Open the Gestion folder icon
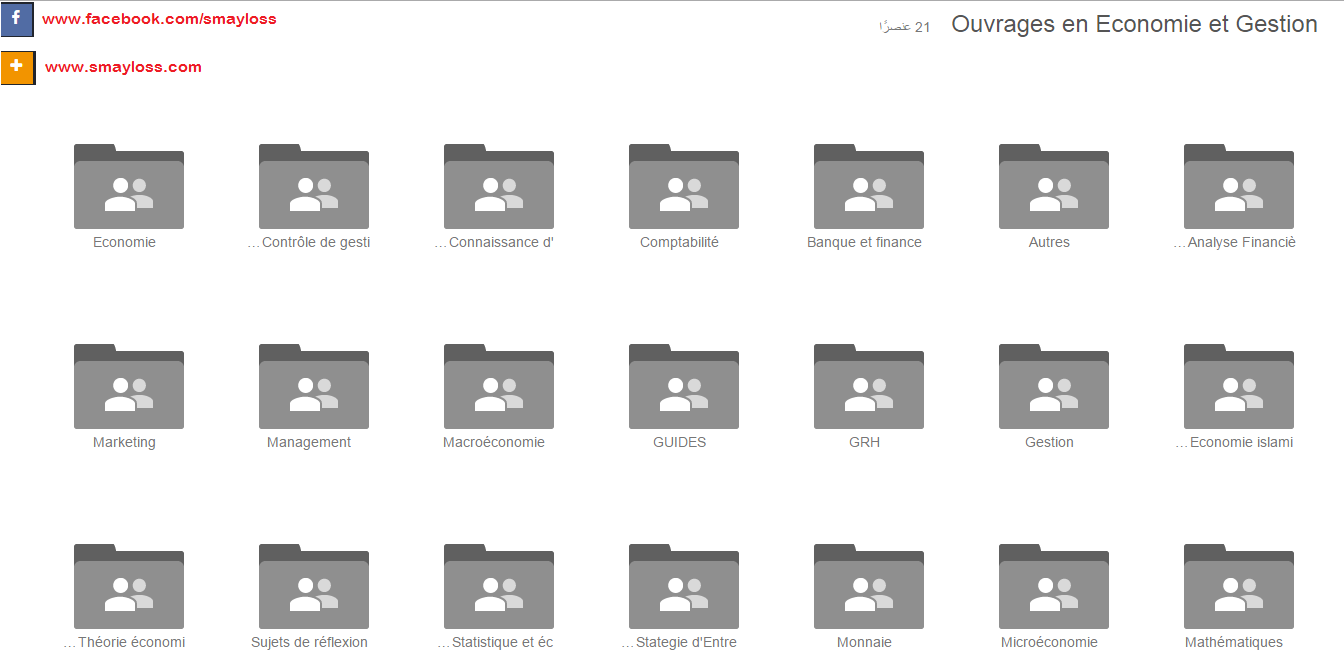This screenshot has width=1344, height=666. pos(1054,386)
